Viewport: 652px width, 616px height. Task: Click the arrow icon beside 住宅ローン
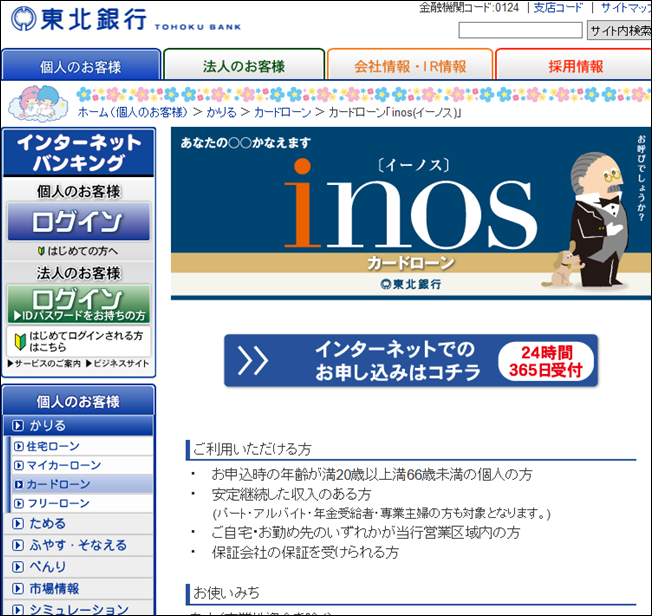click(19, 446)
